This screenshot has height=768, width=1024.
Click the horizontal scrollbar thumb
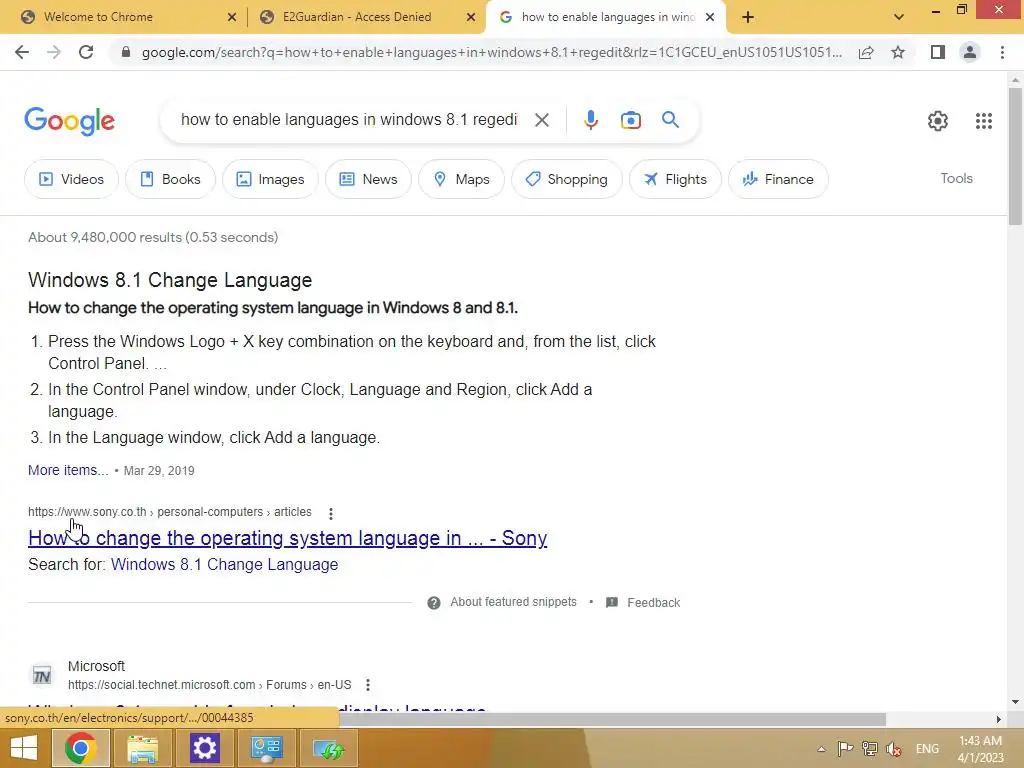612,719
